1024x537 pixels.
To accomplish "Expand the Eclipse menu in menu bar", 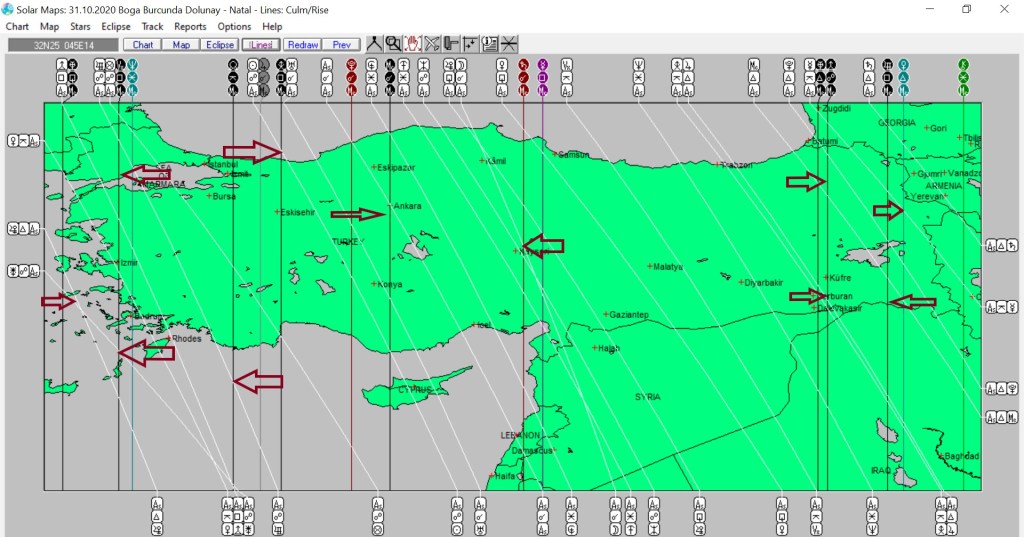I will [116, 26].
